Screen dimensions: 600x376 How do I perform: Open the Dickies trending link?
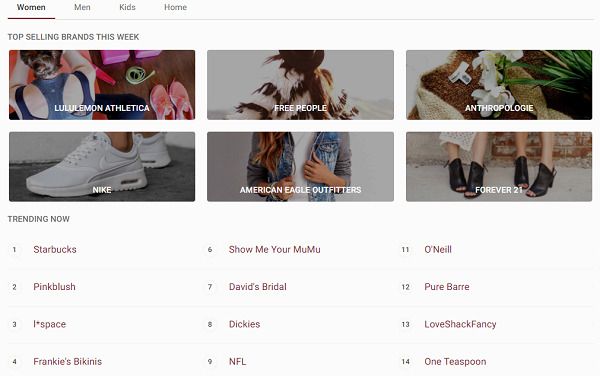(244, 324)
